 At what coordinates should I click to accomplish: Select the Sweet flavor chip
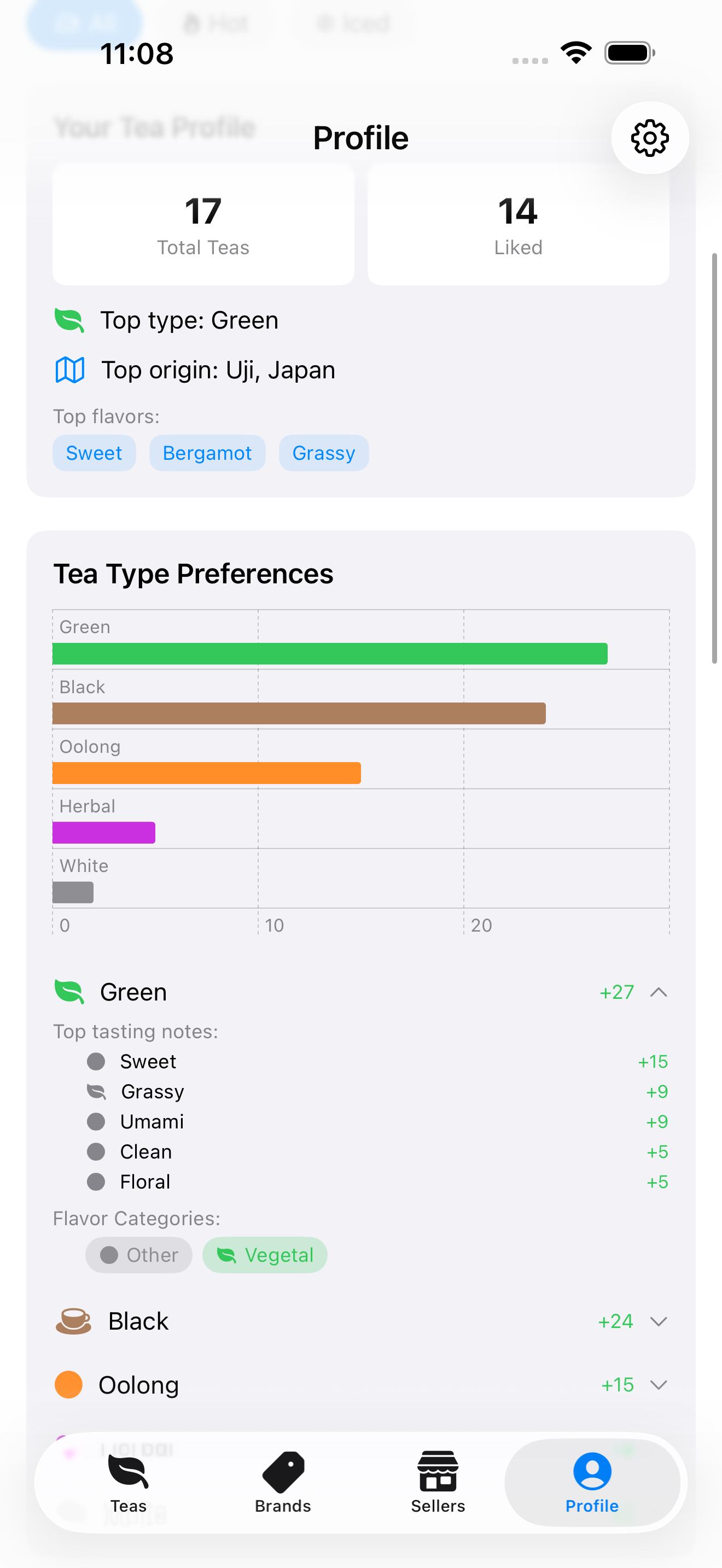pos(94,452)
